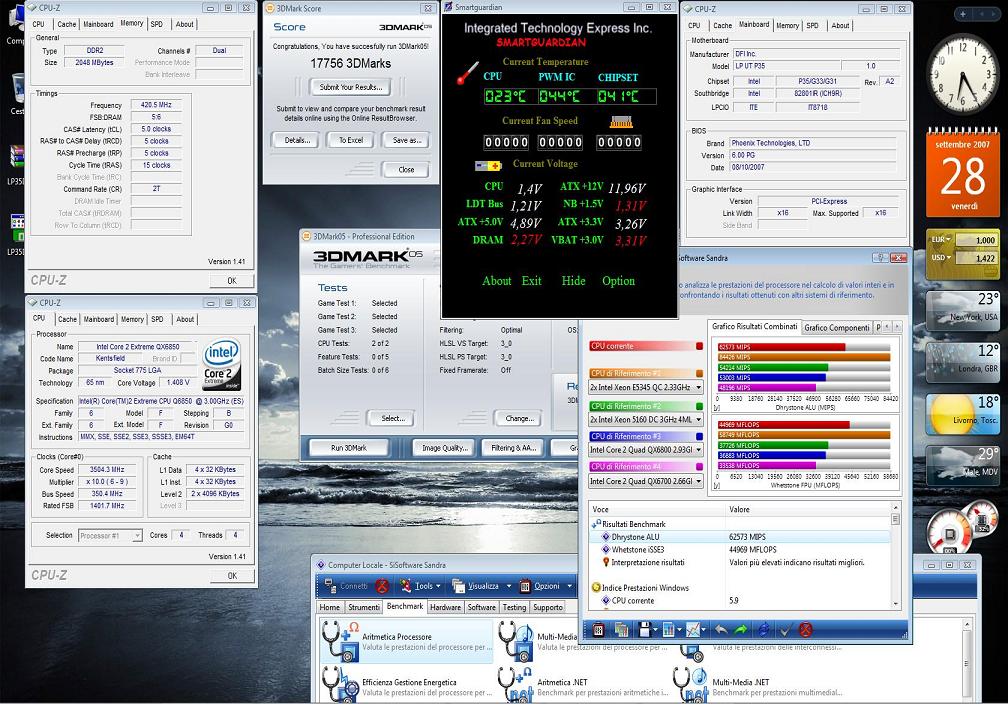Open the Intel Core 2 Quad QX6700 dropdown
This screenshot has width=1008, height=704.
(x=698, y=481)
